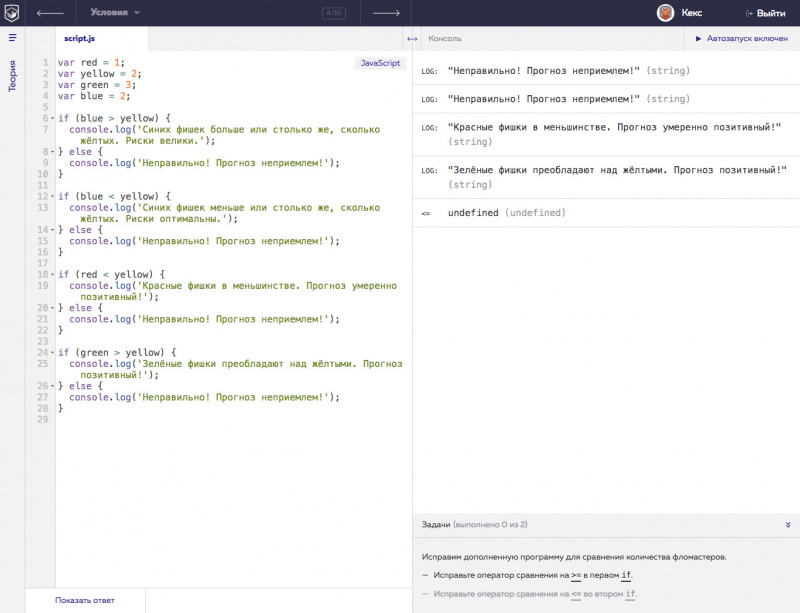Click Показать ответ button
The image size is (800, 613).
point(85,600)
